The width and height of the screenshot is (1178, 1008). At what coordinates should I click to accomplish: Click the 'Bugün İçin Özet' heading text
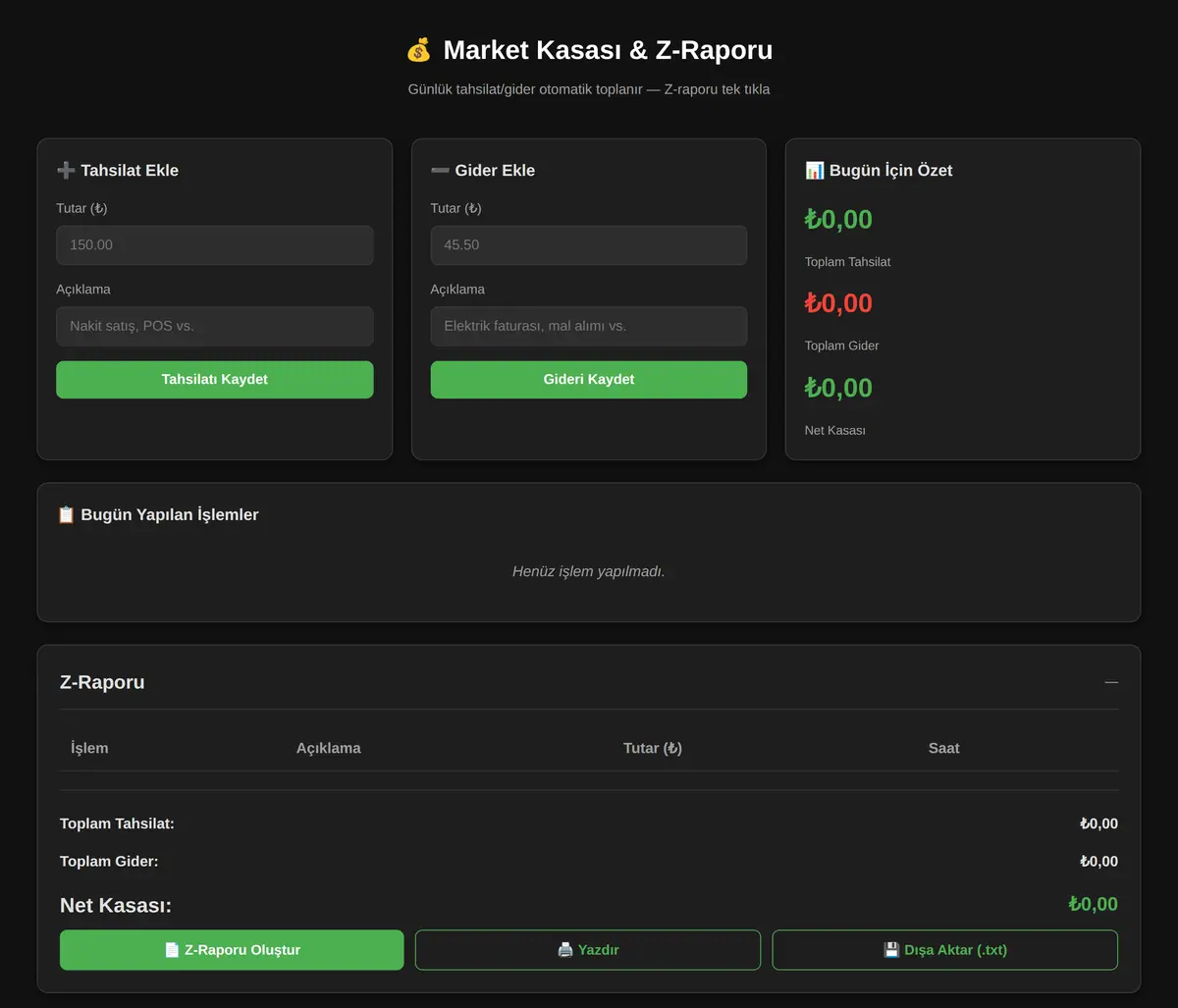pyautogui.click(x=891, y=171)
